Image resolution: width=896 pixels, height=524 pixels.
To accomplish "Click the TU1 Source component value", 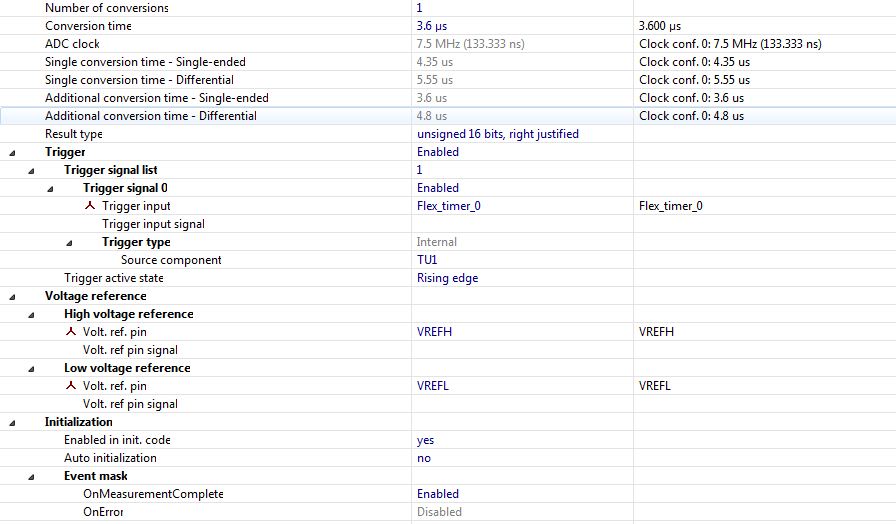I will click(427, 260).
